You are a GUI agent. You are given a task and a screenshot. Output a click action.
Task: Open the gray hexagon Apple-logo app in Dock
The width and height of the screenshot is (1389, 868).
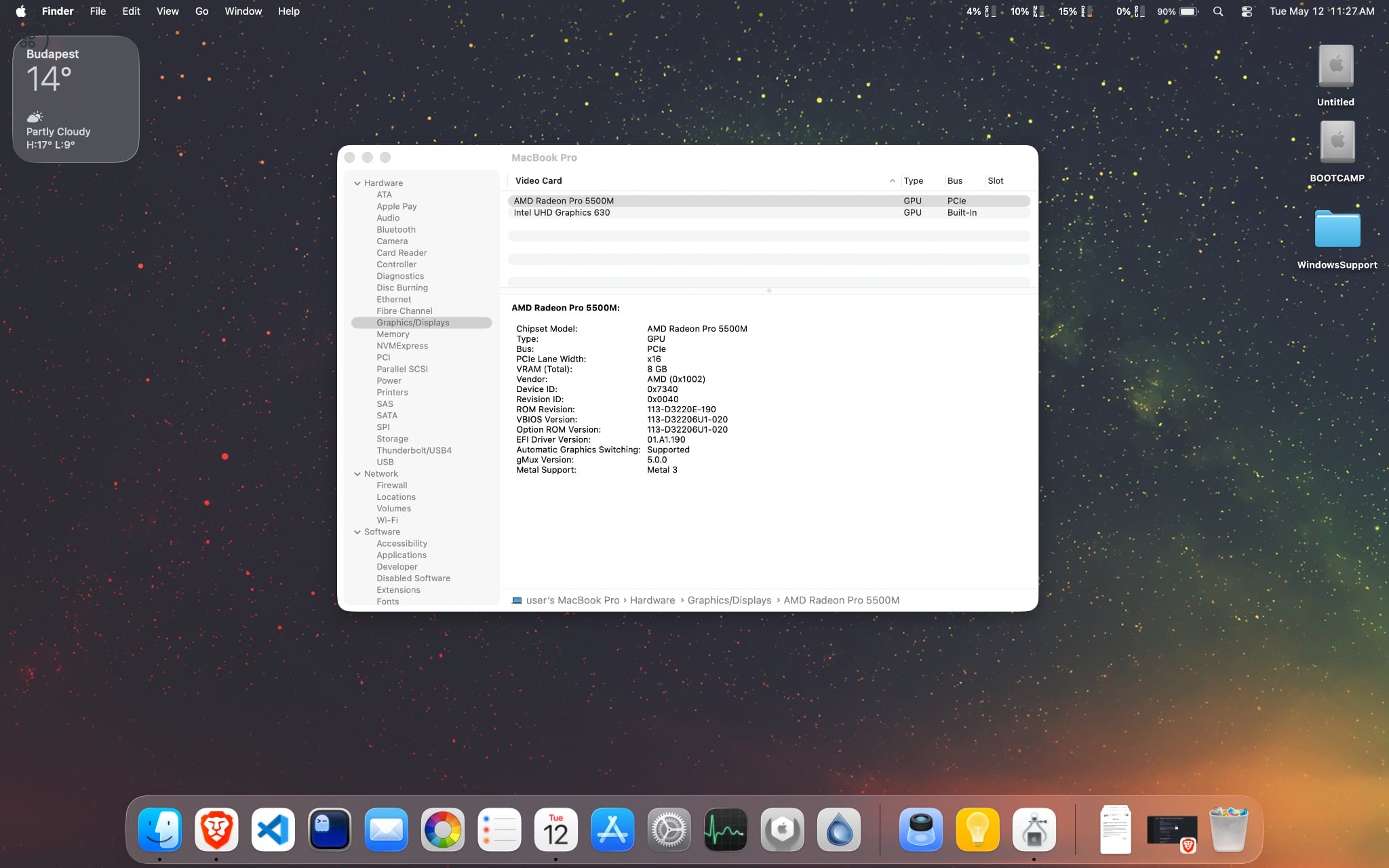(x=782, y=829)
